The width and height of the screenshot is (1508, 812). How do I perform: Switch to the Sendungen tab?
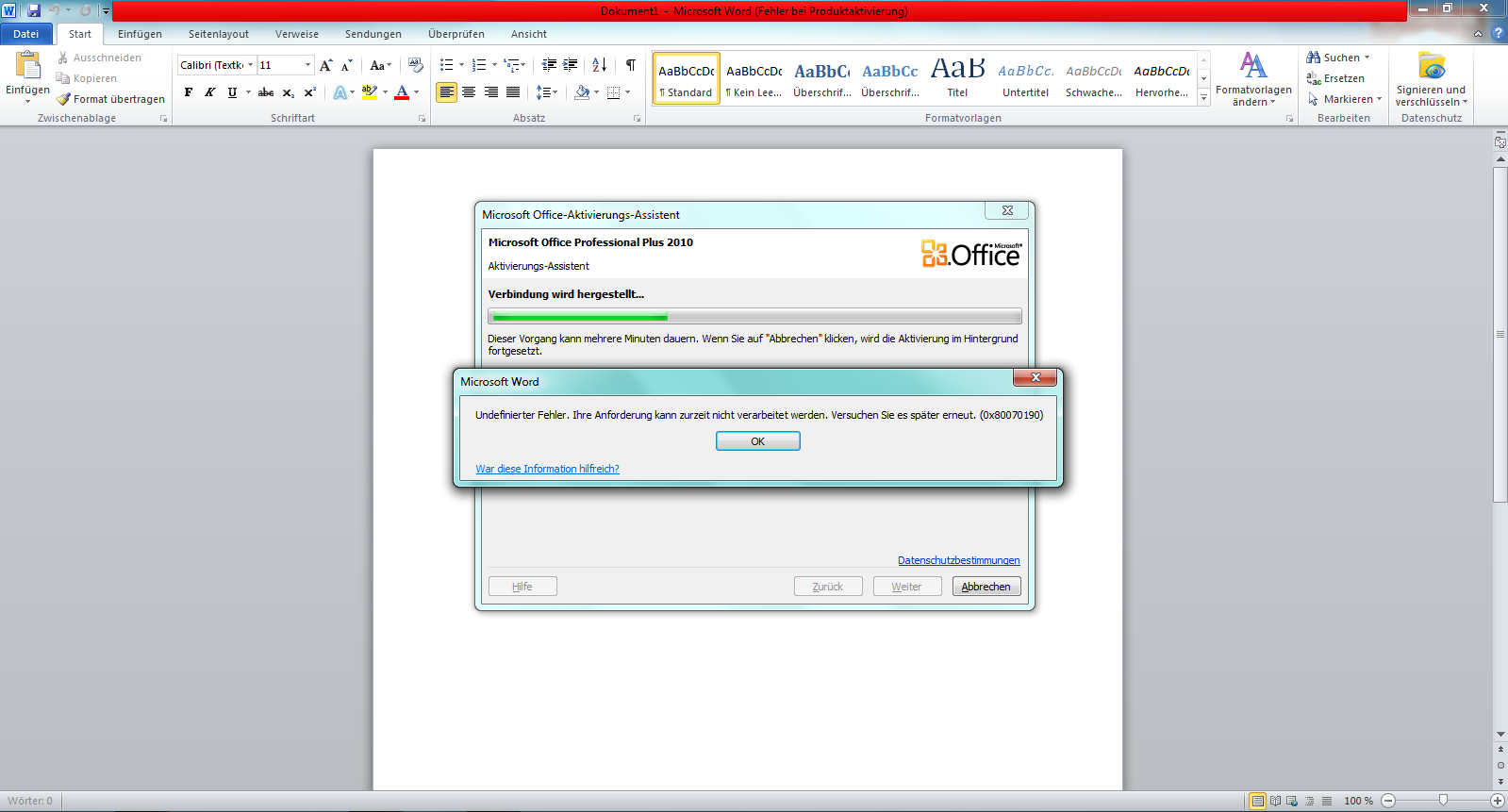point(373,34)
